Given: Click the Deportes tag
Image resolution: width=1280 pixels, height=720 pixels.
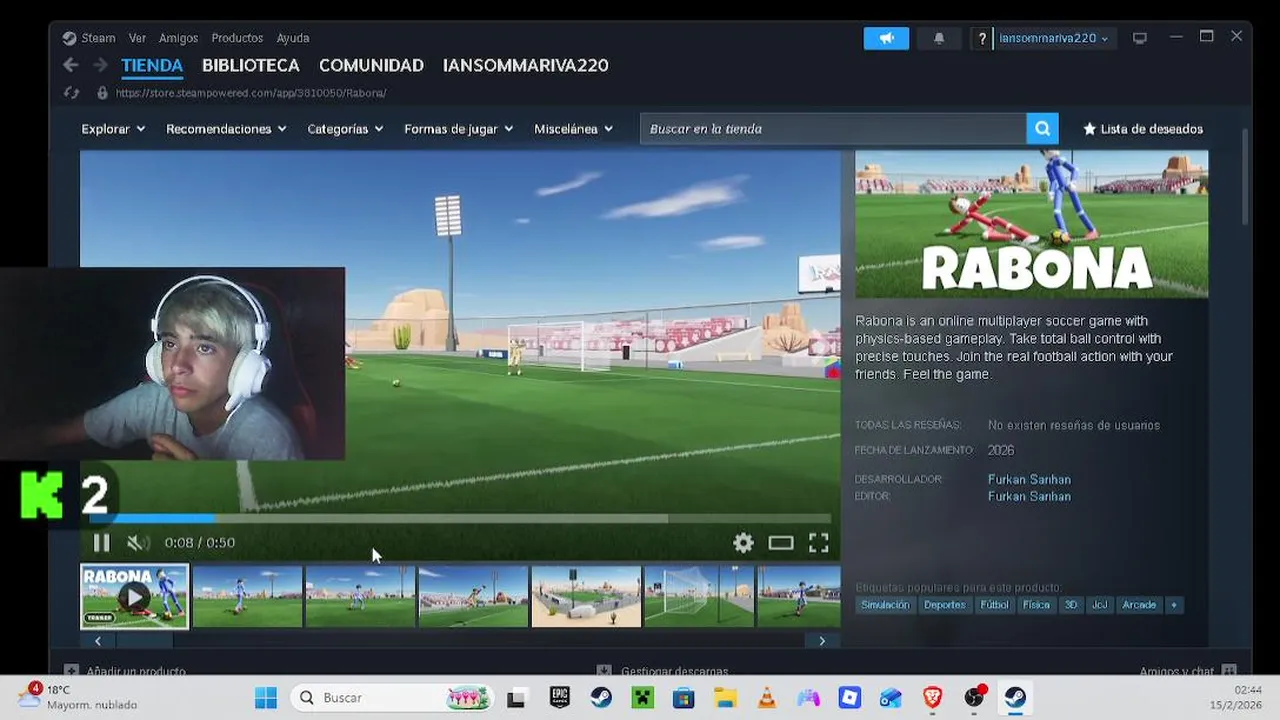Looking at the screenshot, I should [x=945, y=605].
